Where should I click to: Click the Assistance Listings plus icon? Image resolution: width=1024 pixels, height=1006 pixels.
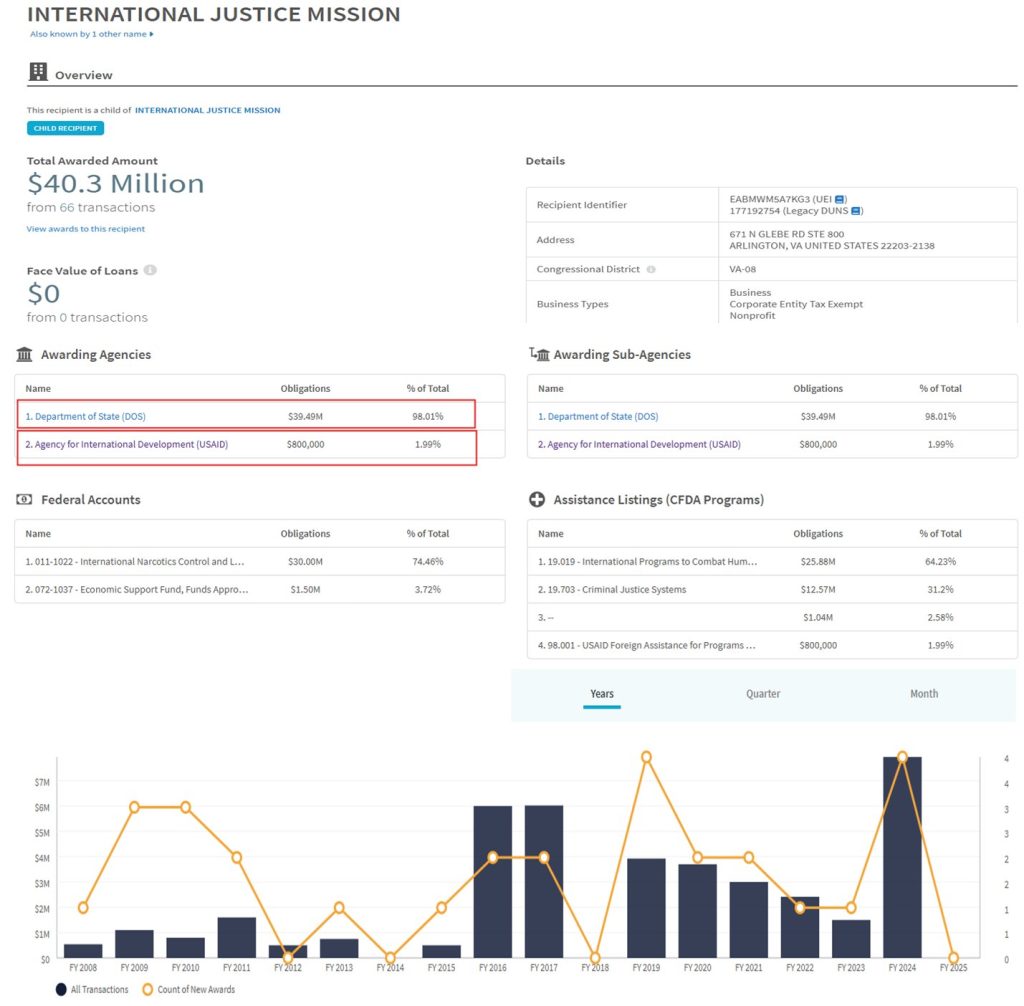(537, 500)
